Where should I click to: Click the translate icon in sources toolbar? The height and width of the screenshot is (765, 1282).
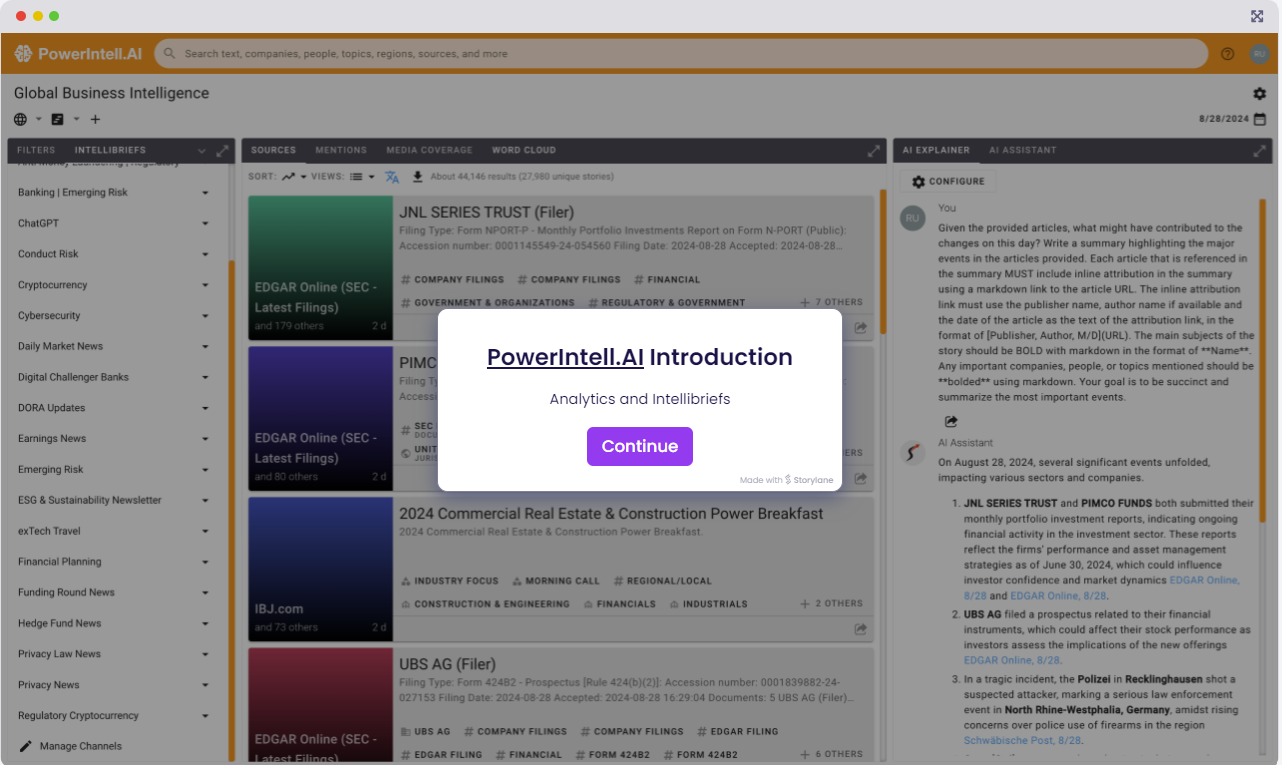pos(392,177)
